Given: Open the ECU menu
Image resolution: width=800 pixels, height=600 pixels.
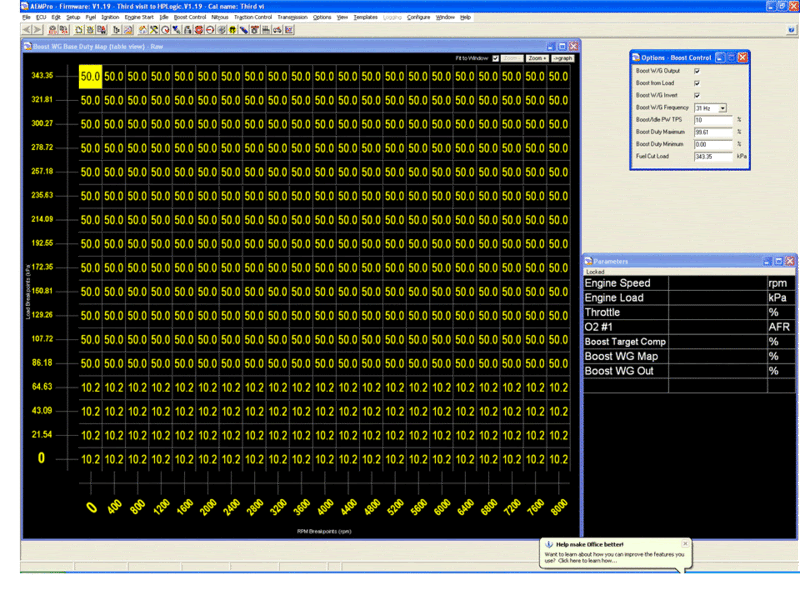Looking at the screenshot, I should (41, 17).
